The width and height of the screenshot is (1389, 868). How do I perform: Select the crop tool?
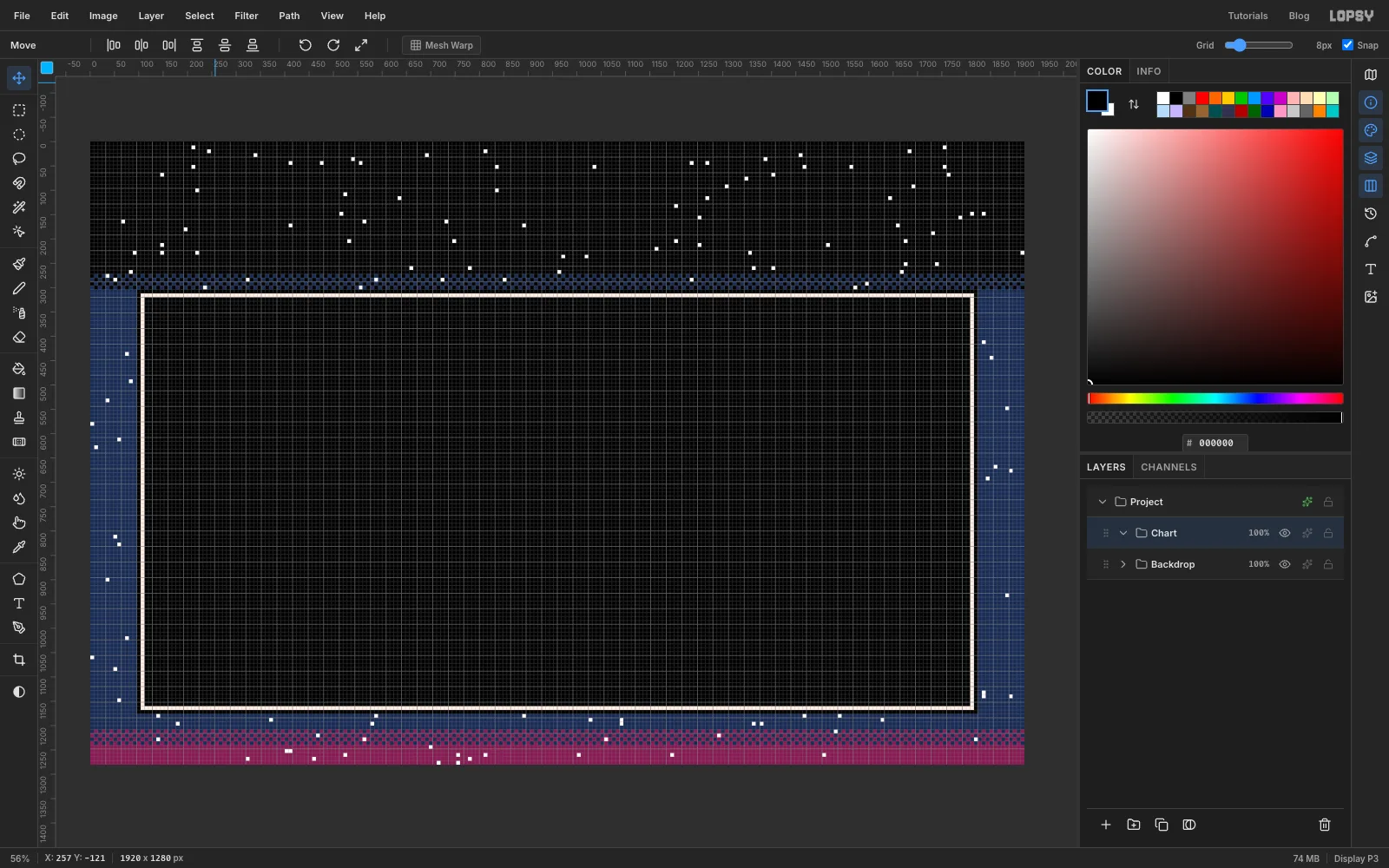pyautogui.click(x=19, y=660)
